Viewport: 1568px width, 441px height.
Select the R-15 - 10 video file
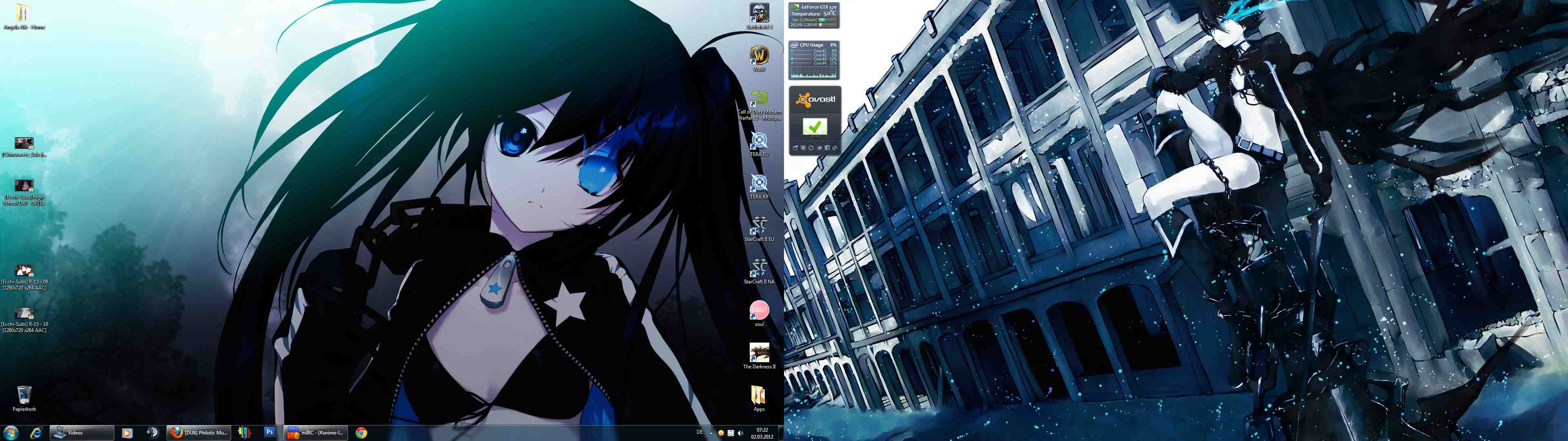tap(24, 320)
